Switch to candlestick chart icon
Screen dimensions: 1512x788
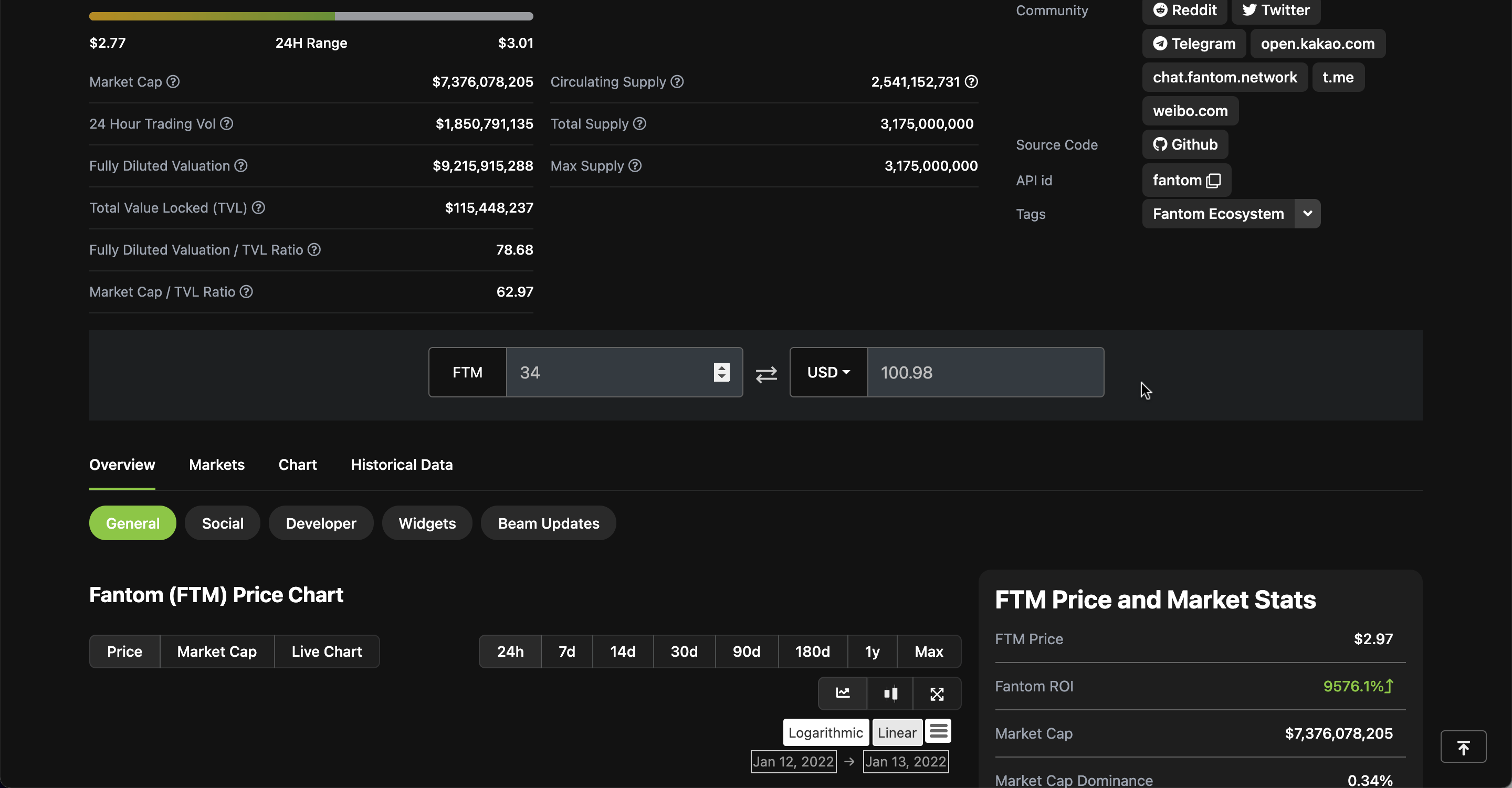890,694
